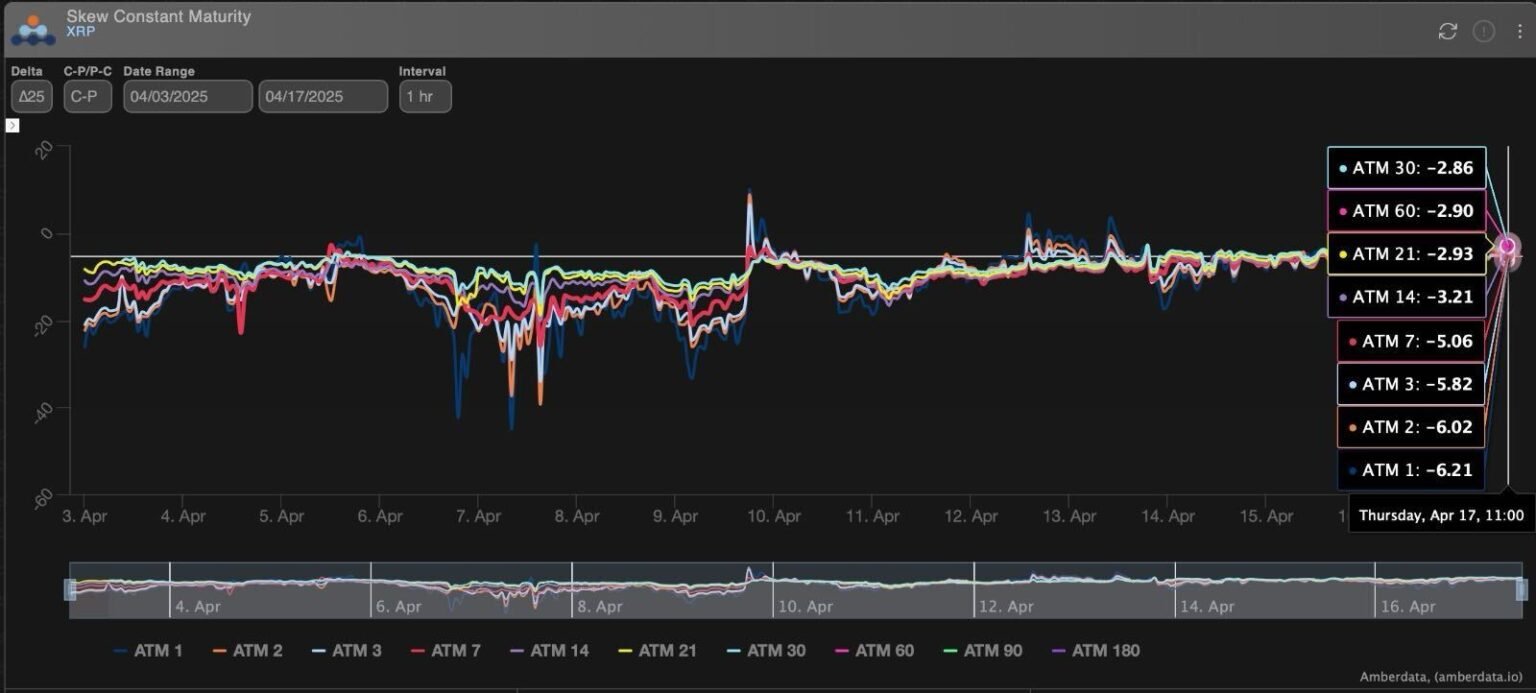
Task: Click the refresh icon in the header
Action: (x=1447, y=31)
